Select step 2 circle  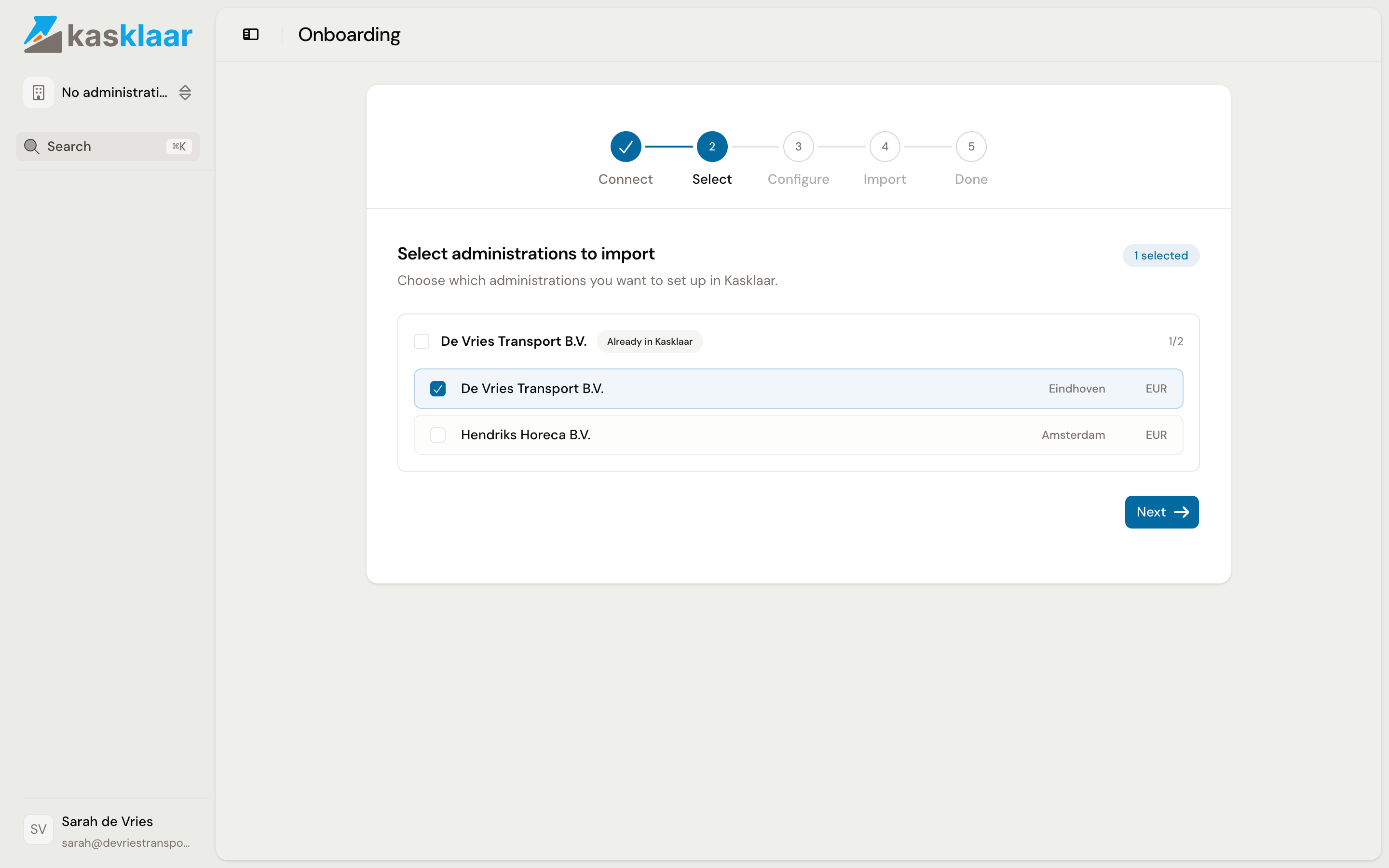(712, 147)
